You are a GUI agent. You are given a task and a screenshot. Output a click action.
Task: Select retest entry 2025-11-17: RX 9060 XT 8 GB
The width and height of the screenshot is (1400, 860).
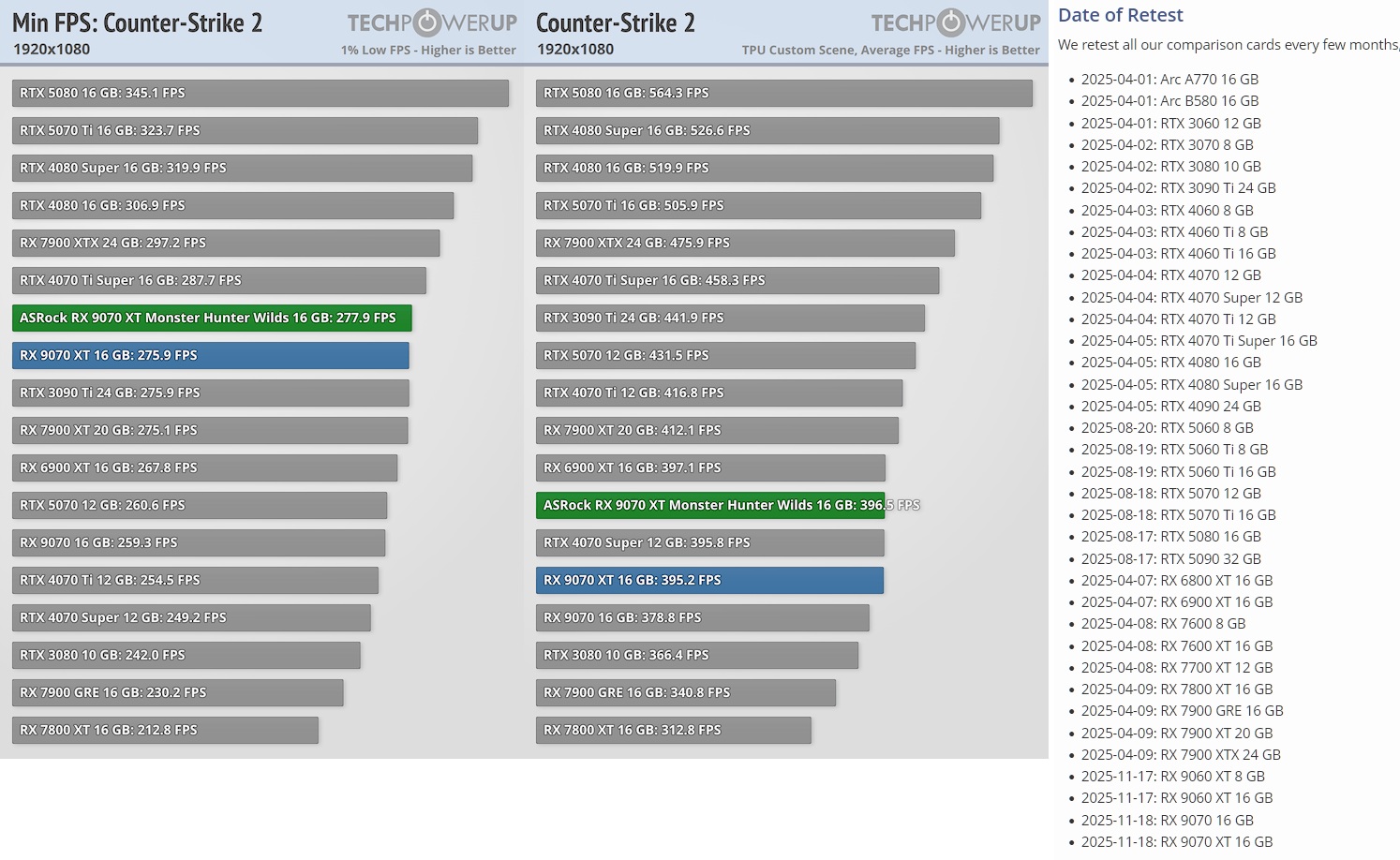tap(1173, 777)
